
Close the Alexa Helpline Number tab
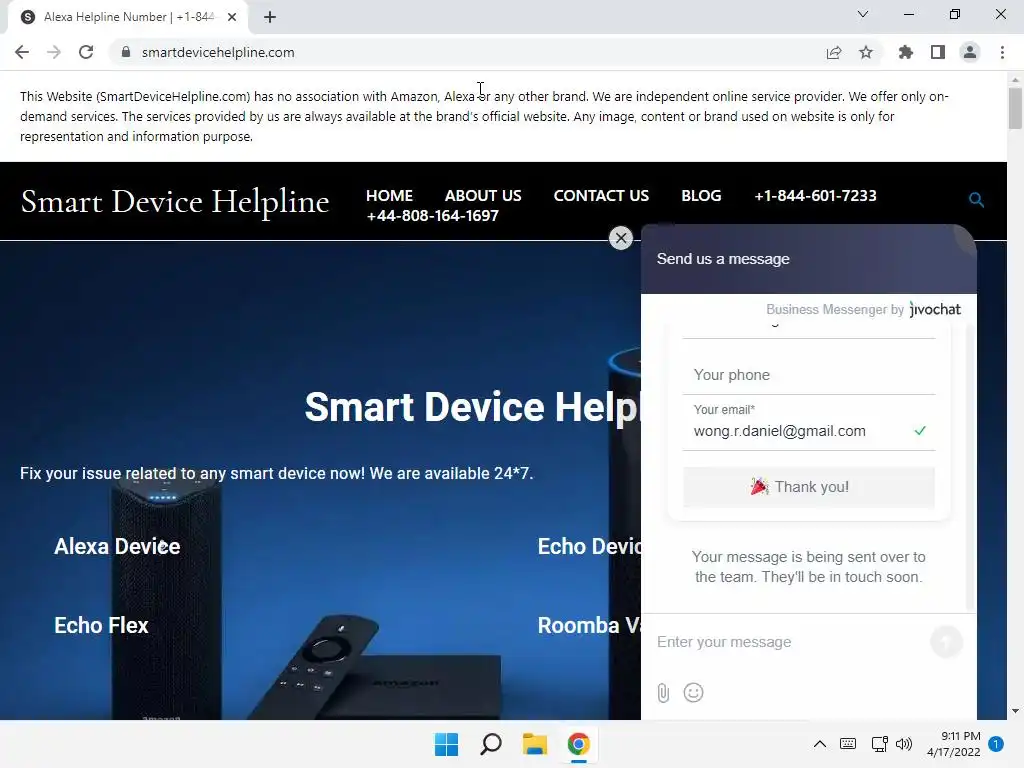pyautogui.click(x=232, y=17)
